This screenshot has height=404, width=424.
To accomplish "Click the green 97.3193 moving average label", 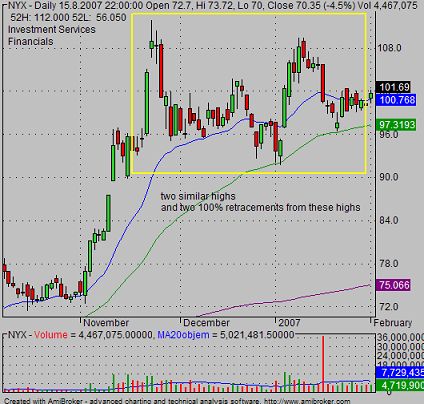I will point(396,125).
